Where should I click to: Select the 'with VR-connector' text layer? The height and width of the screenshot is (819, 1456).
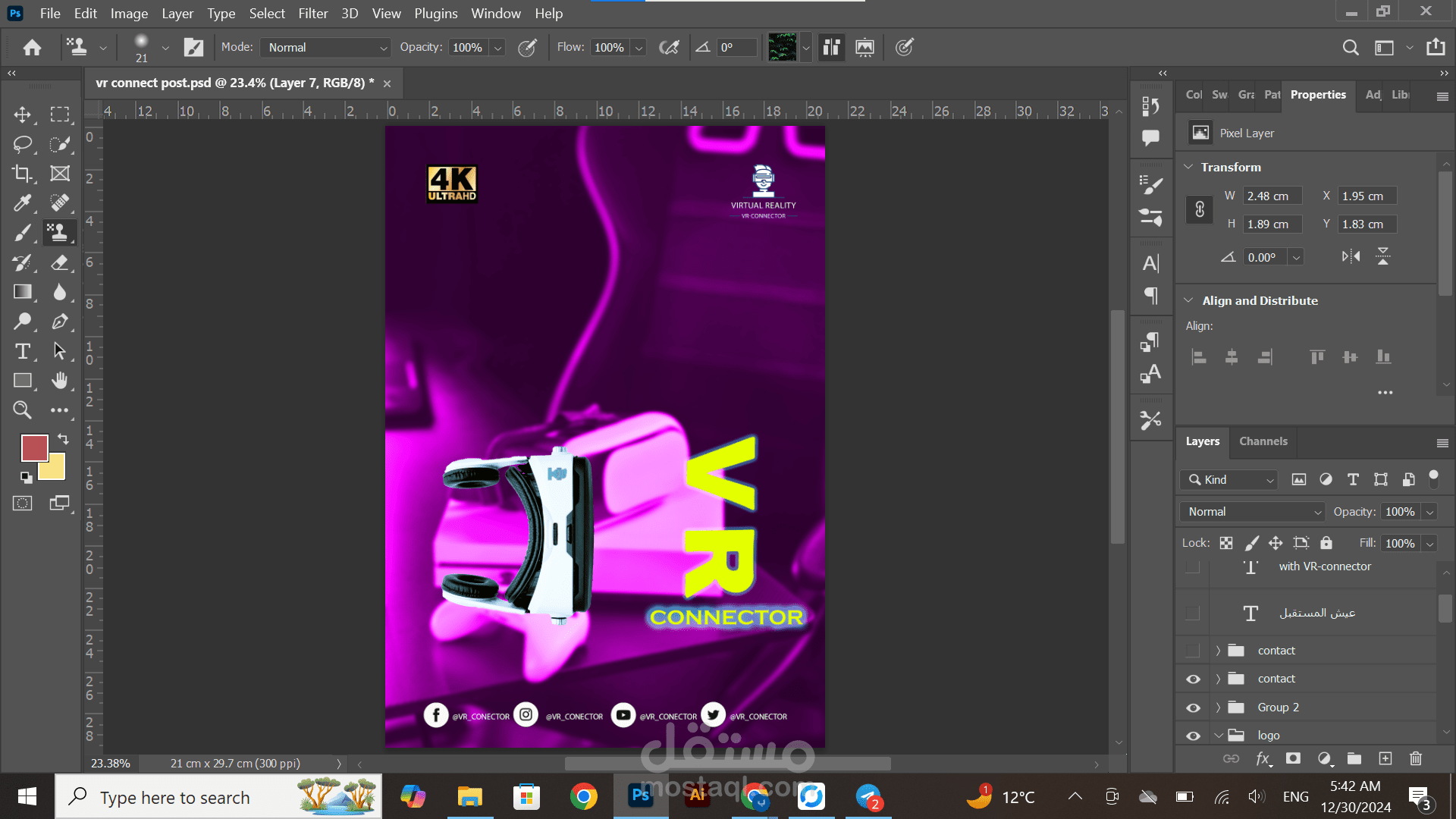(x=1324, y=566)
